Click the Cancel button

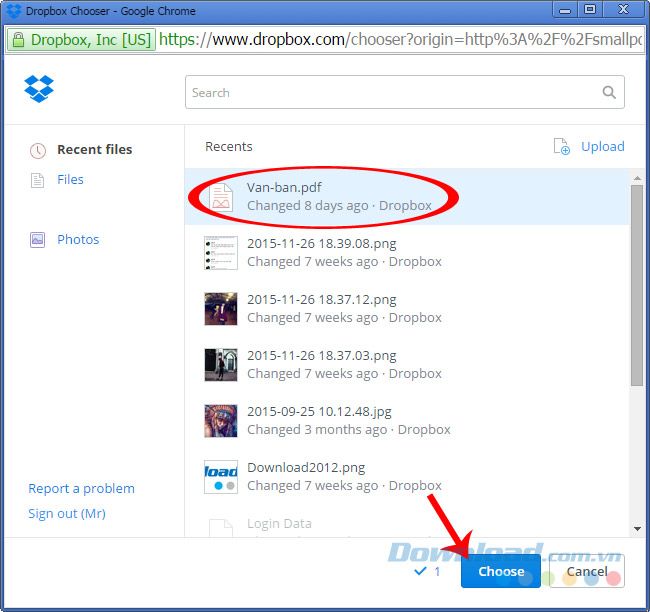coord(587,571)
